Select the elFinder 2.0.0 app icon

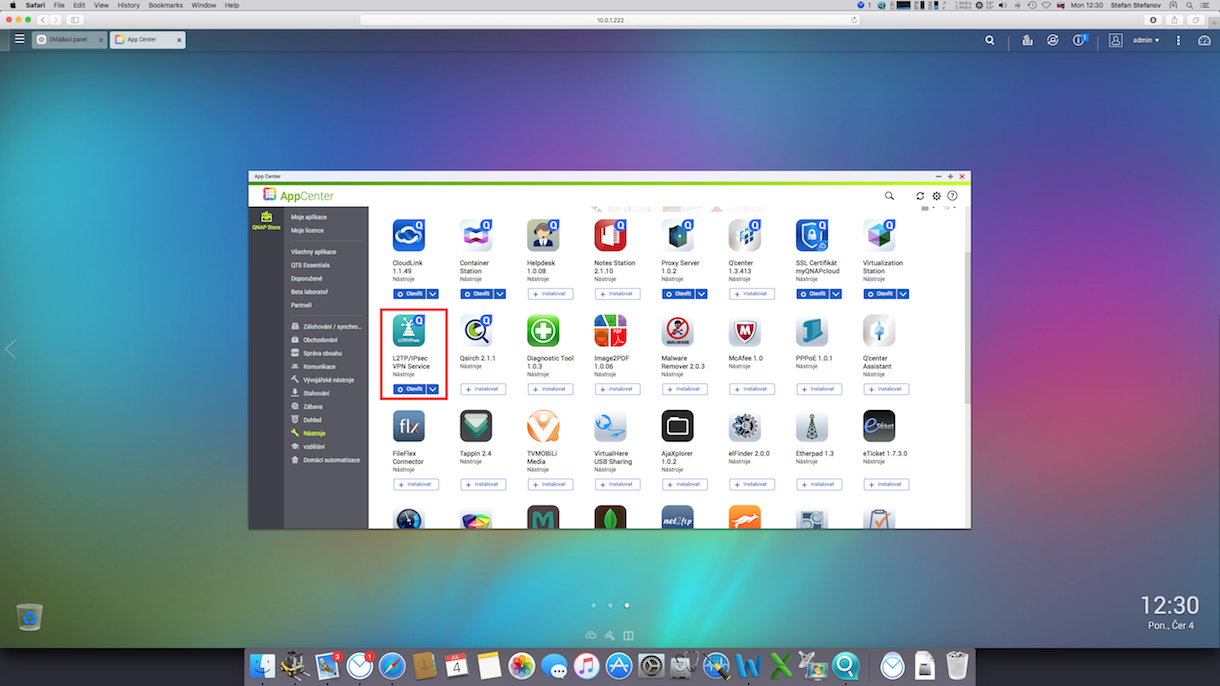(x=745, y=426)
